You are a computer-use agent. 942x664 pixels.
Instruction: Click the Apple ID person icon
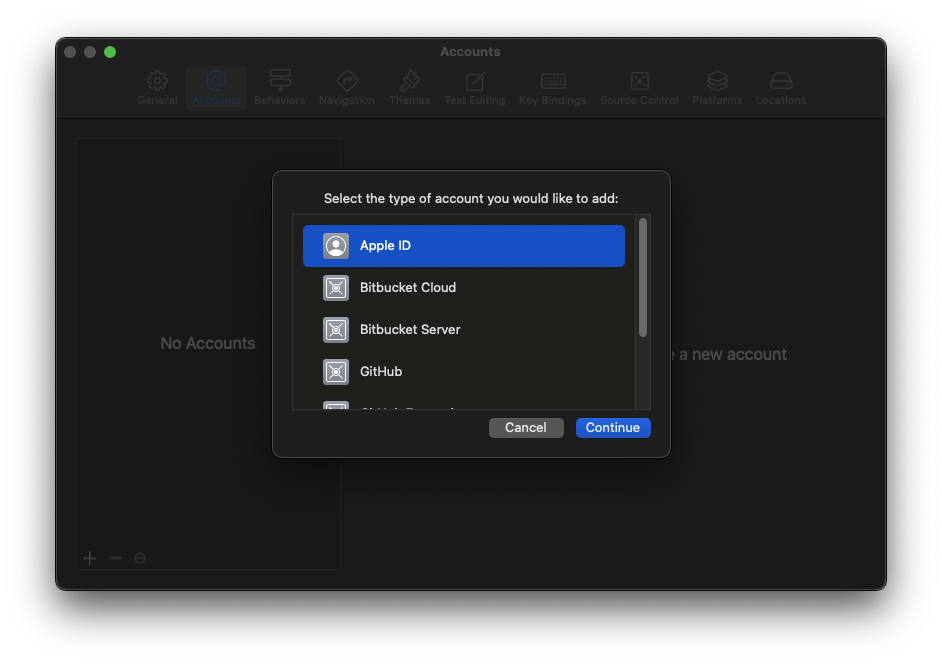point(336,246)
